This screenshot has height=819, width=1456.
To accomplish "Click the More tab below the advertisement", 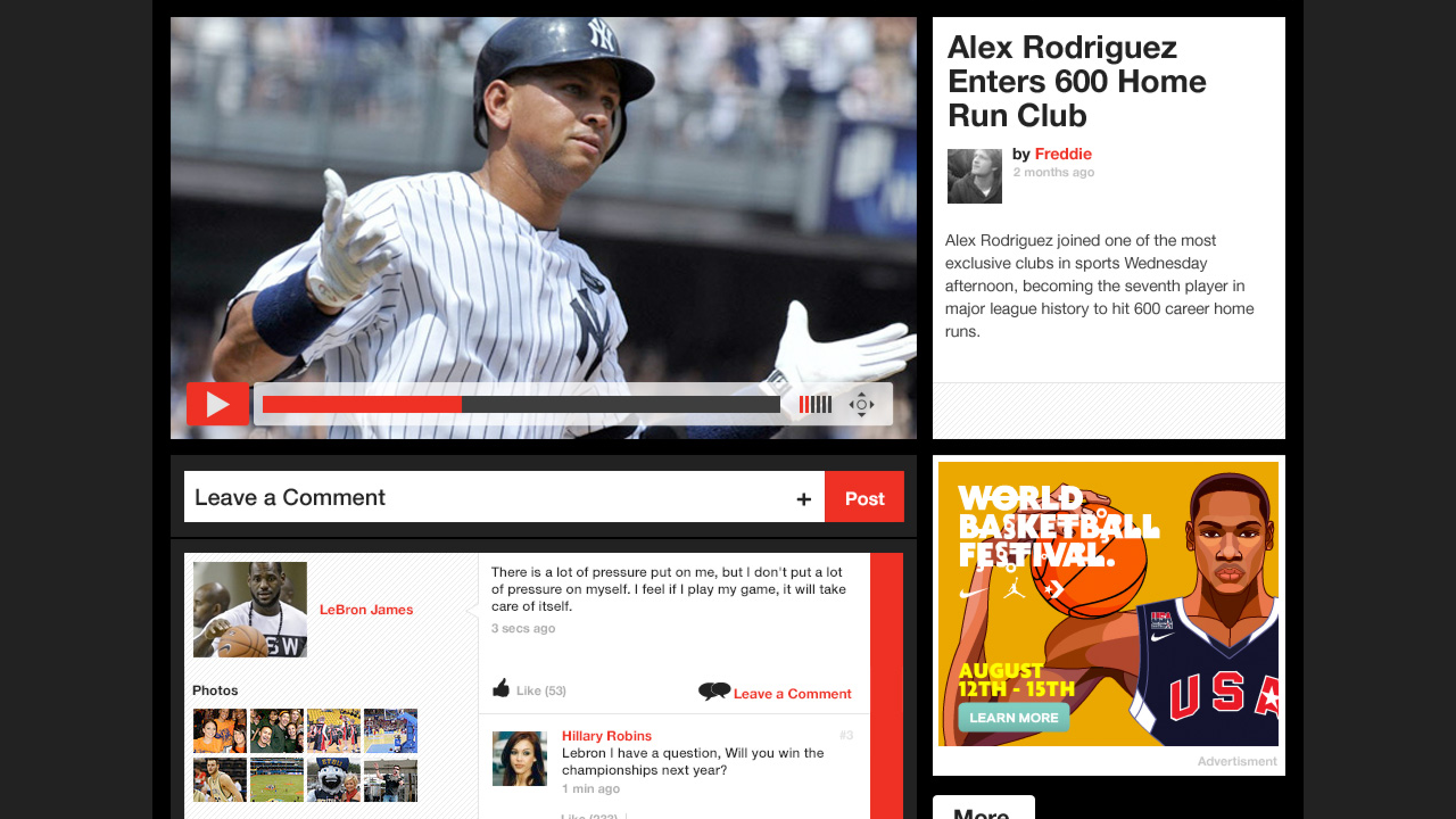I will 983,810.
